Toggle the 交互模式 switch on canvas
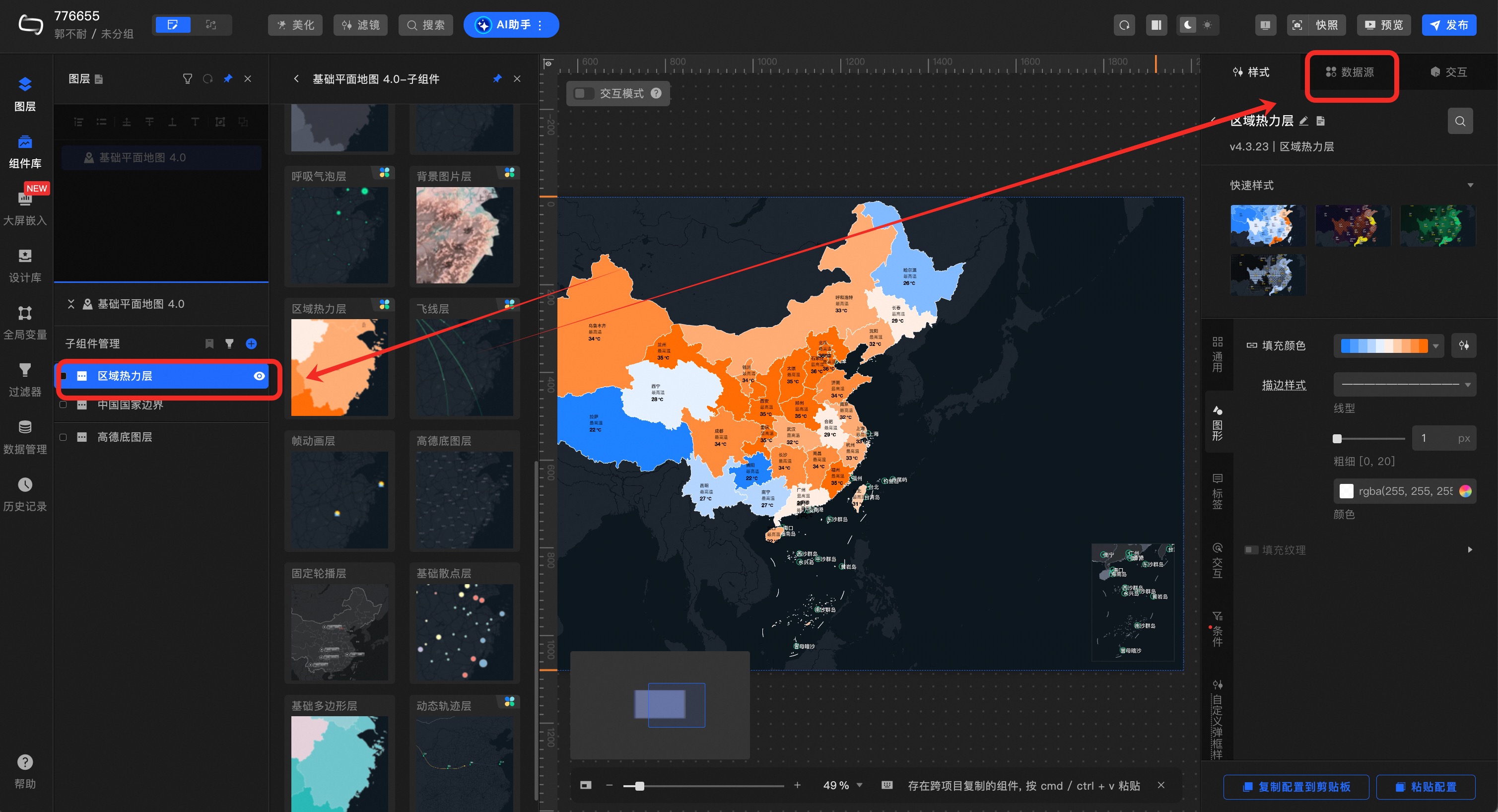The width and height of the screenshot is (1498, 812). pyautogui.click(x=583, y=94)
